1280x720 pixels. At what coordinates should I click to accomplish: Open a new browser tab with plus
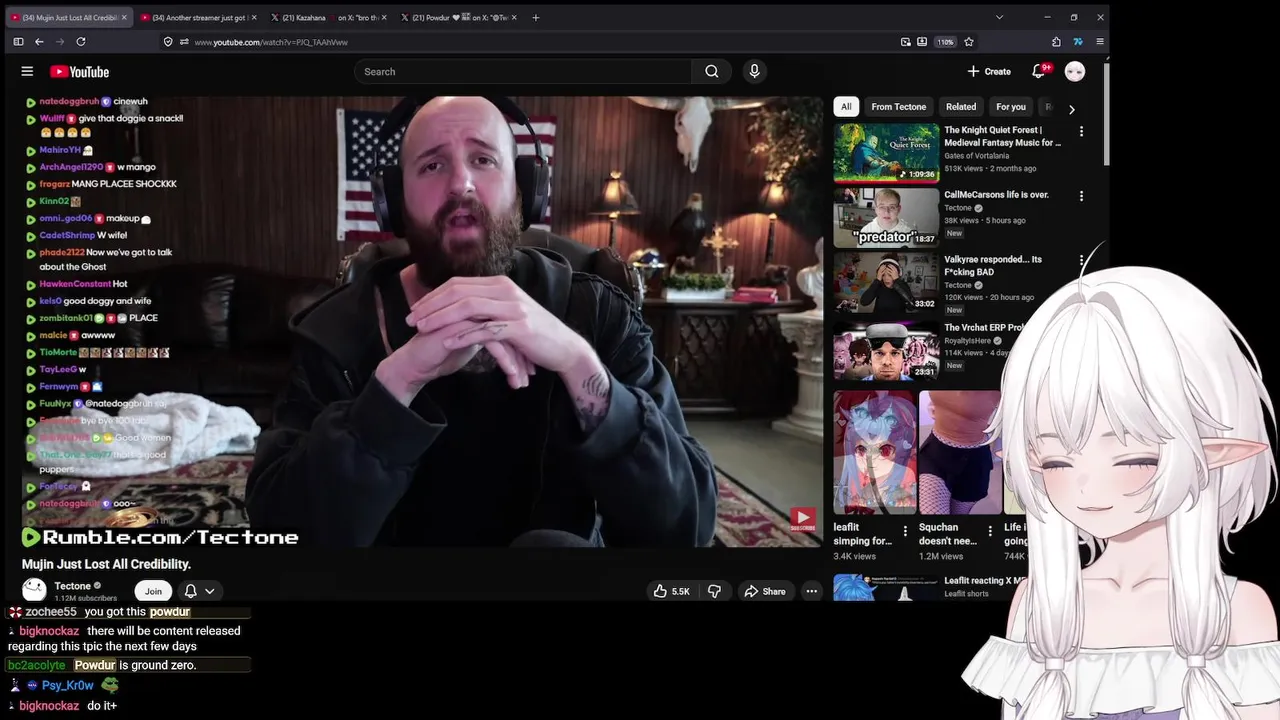click(535, 17)
